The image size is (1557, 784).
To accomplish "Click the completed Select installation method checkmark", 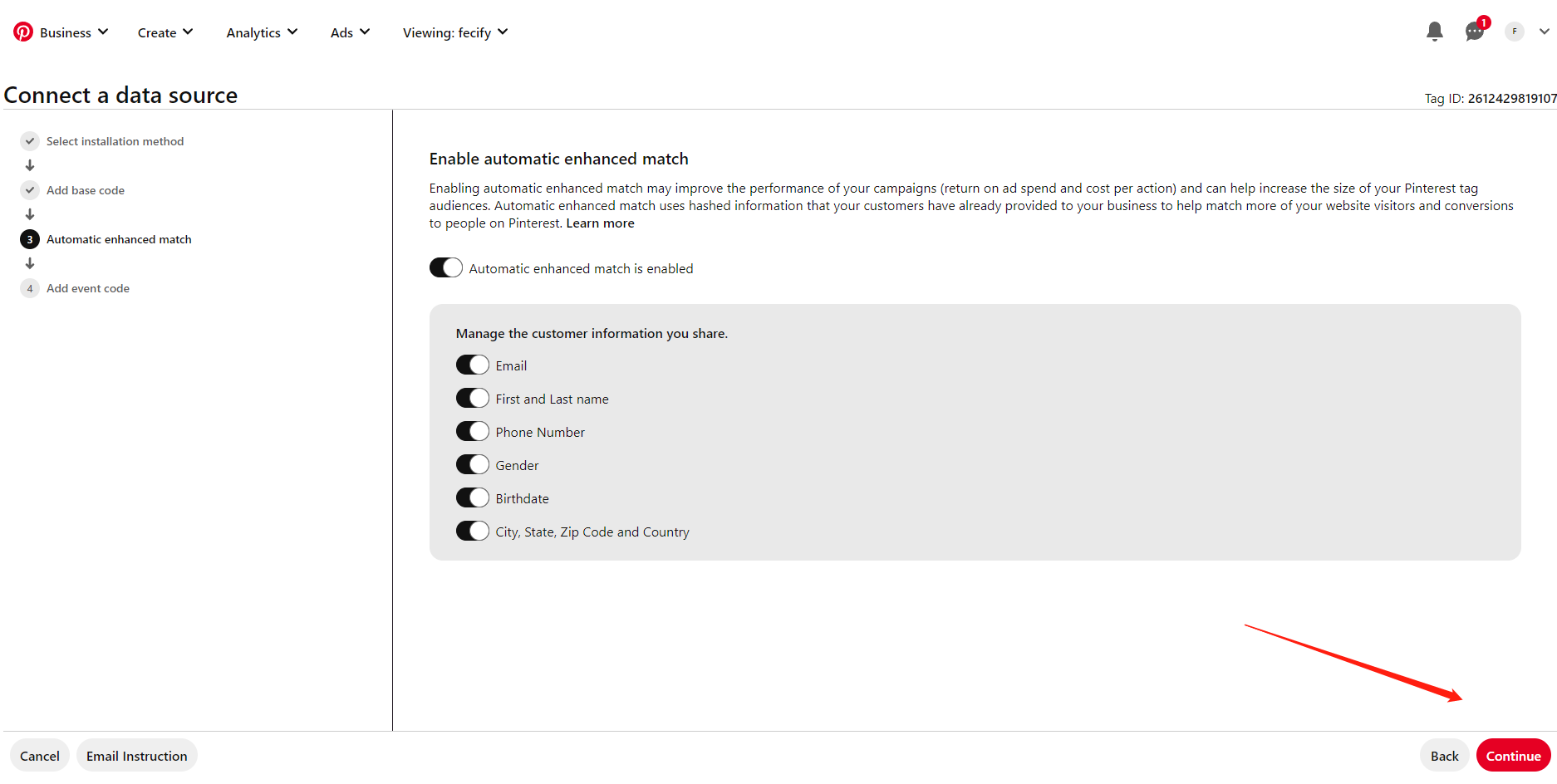I will 30,141.
